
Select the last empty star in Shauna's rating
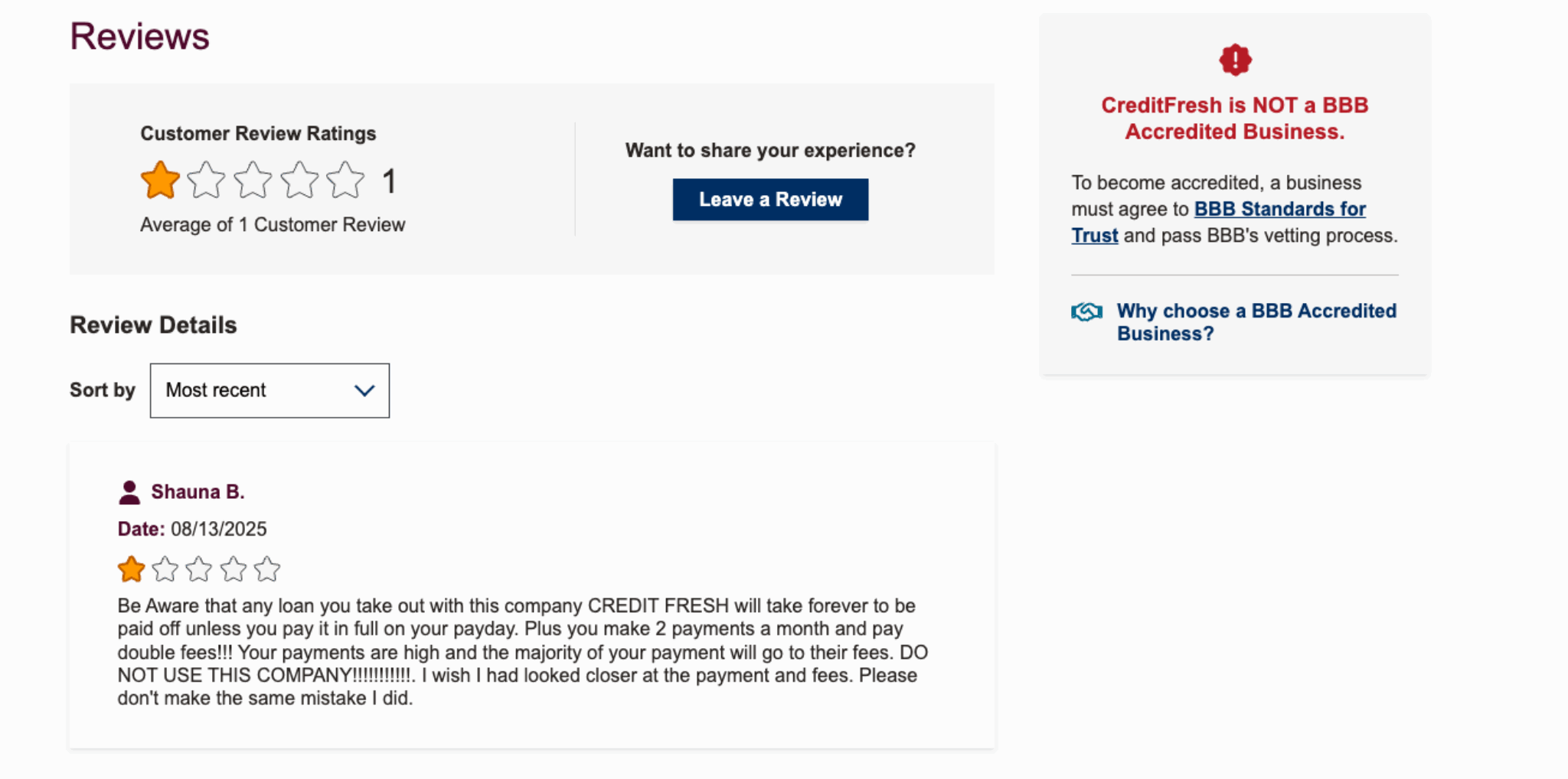coord(267,569)
